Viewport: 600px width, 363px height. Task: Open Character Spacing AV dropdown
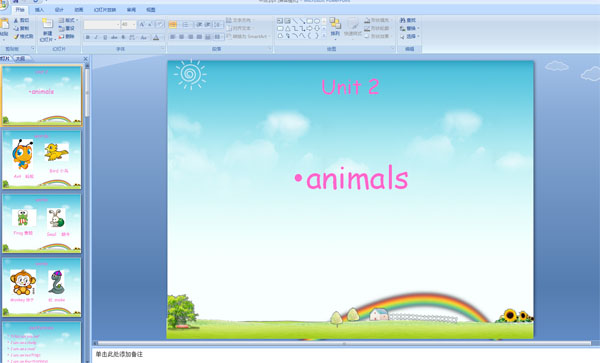tap(132, 37)
